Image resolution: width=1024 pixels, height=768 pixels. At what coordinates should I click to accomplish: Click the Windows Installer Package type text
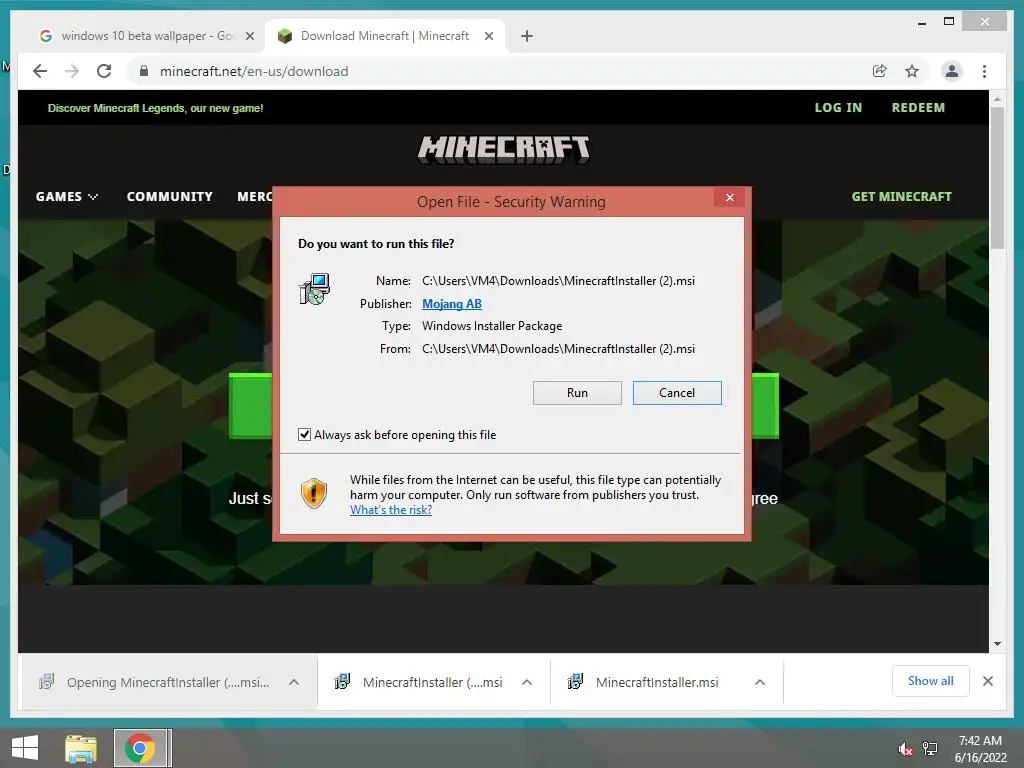(x=492, y=326)
